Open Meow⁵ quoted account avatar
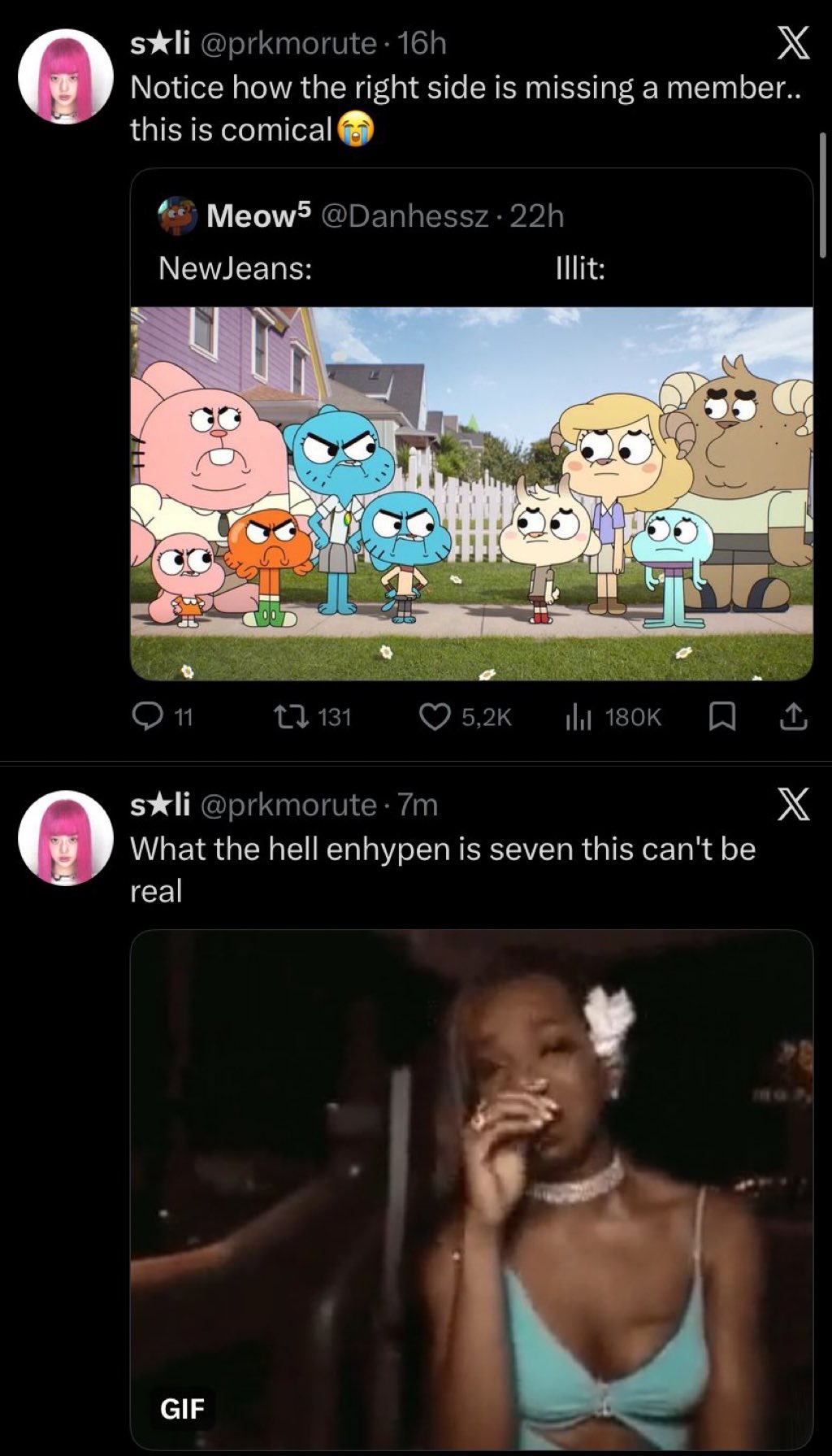 pos(178,215)
